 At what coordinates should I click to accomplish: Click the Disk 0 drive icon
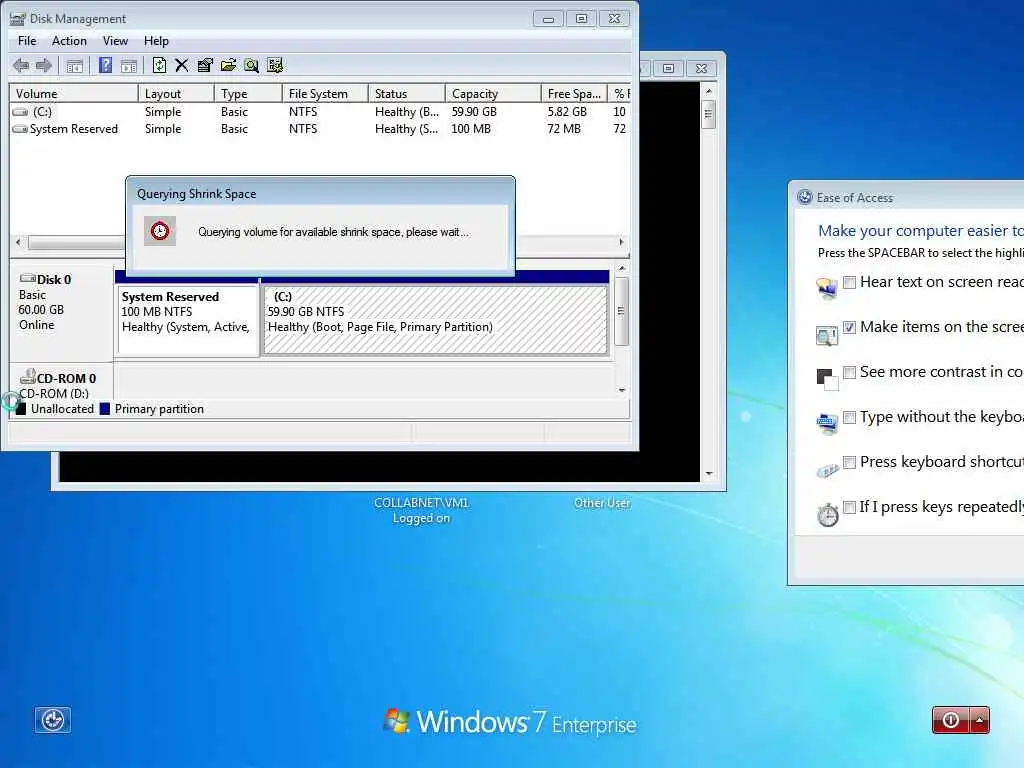(x=27, y=279)
